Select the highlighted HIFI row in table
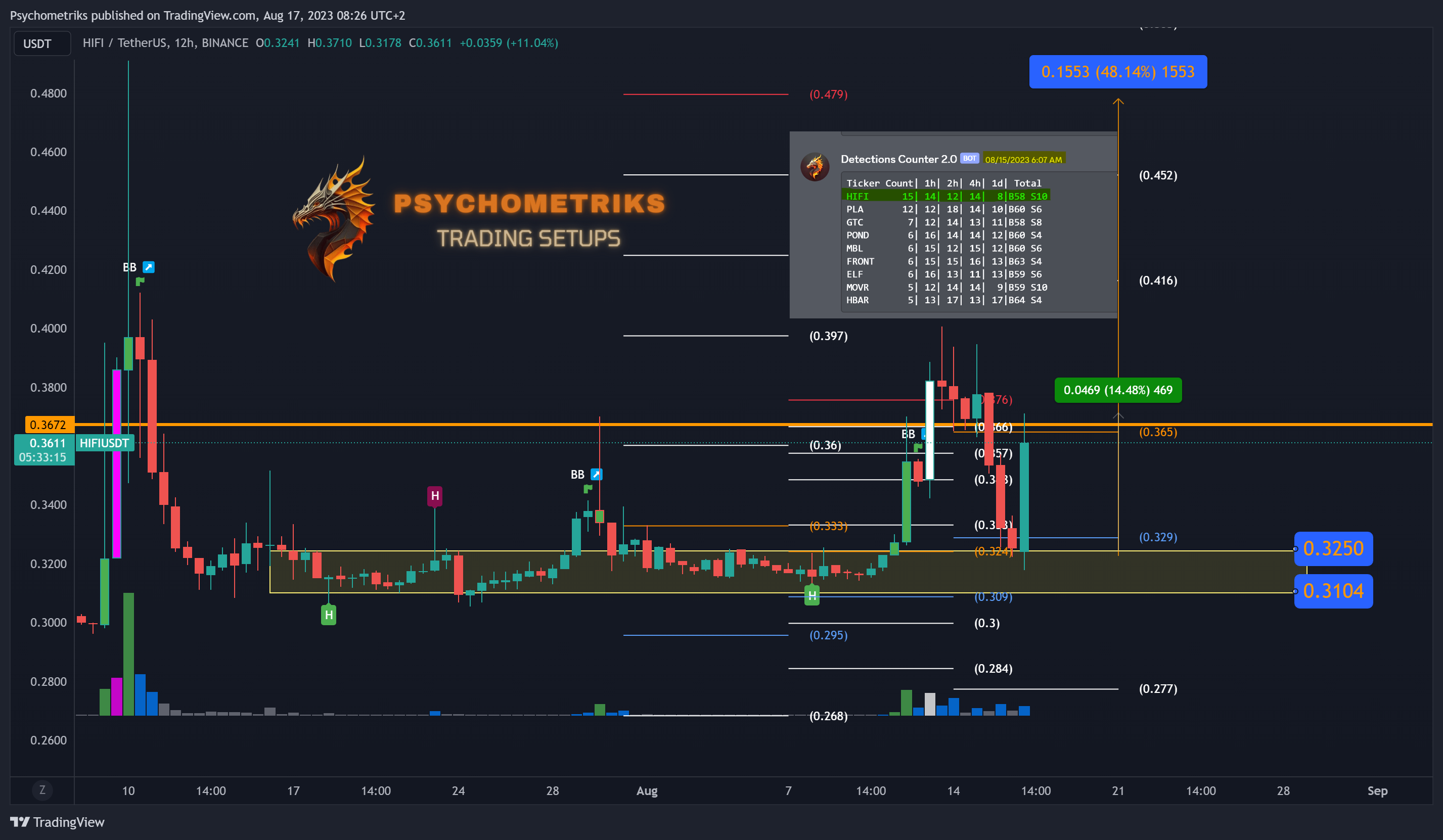Image resolution: width=1443 pixels, height=840 pixels. 946,196
